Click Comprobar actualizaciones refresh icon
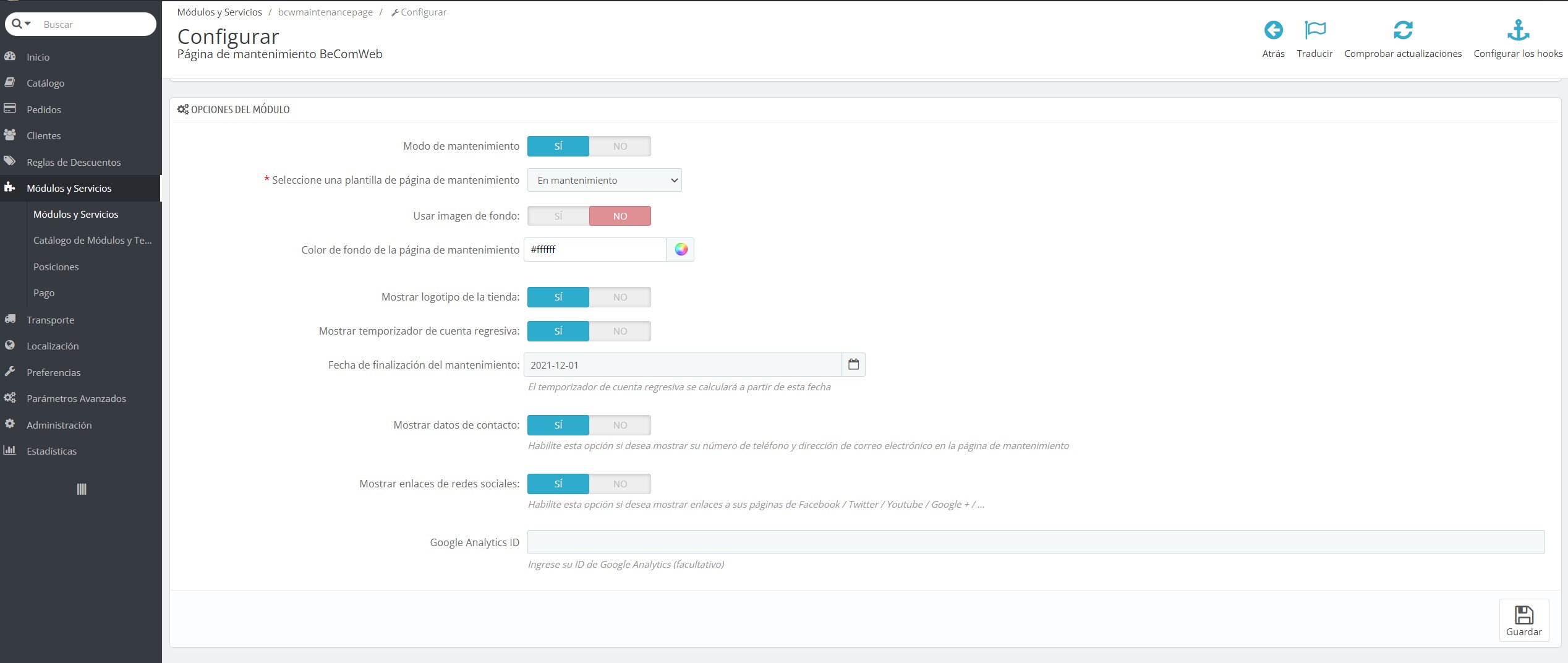1568x663 pixels. click(x=1404, y=30)
